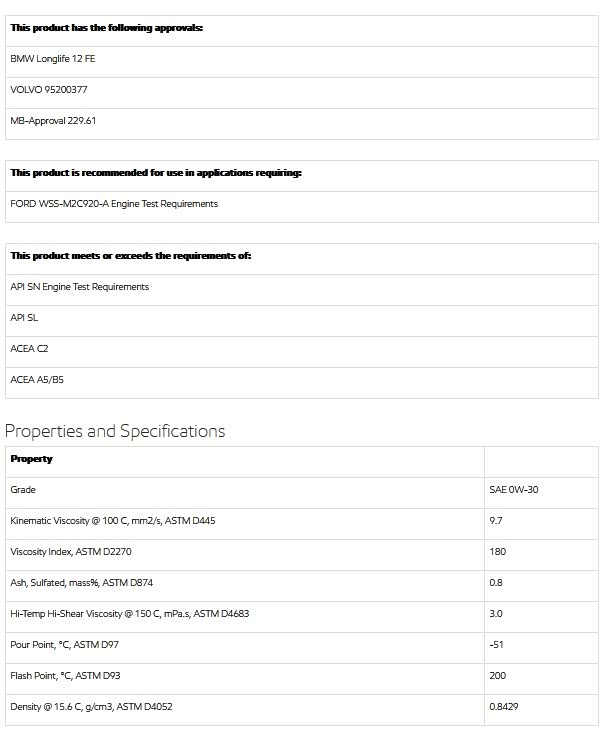Click the 'recommended for use' table header
This screenshot has height=733, width=610.
[x=156, y=173]
